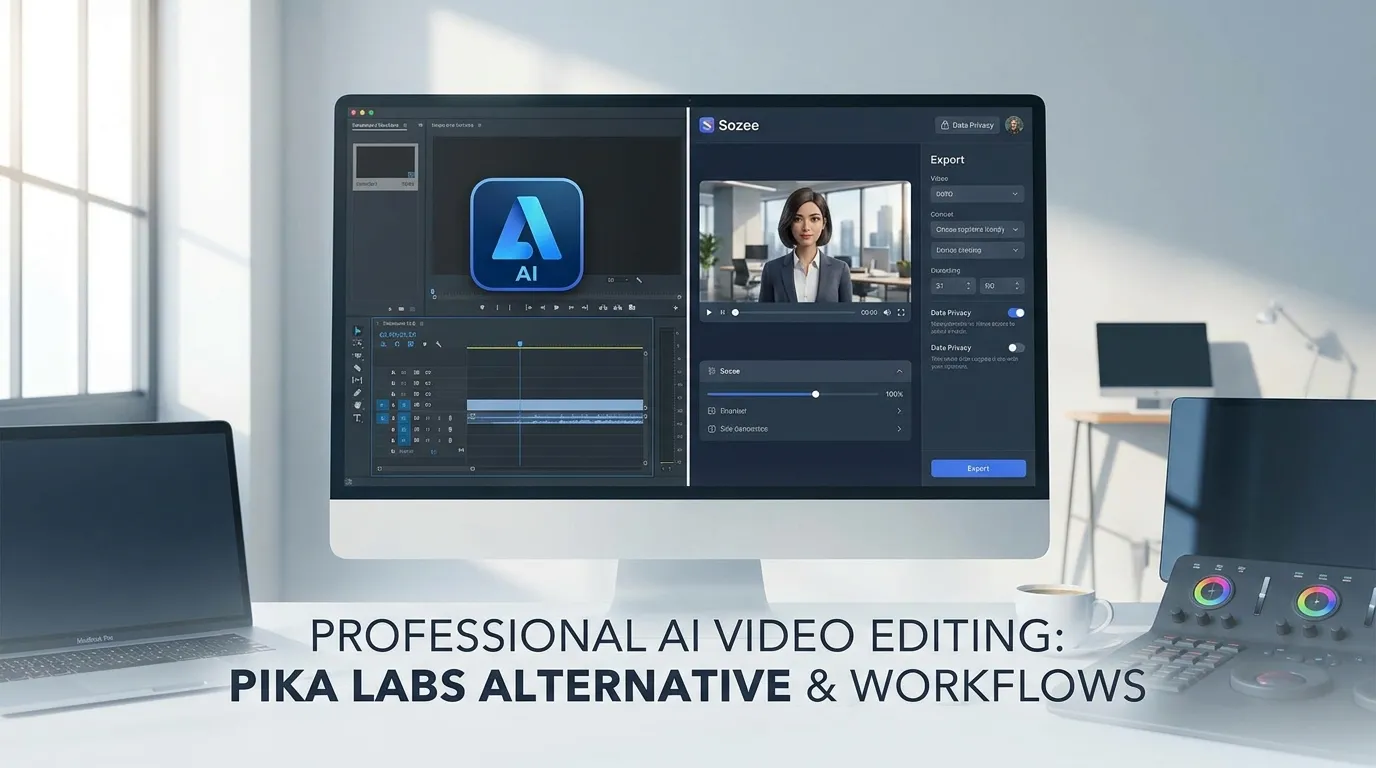Screen dimensions: 1376x768
Task: Adjust the stepper arrows on the 90 field
Action: [x=1017, y=286]
